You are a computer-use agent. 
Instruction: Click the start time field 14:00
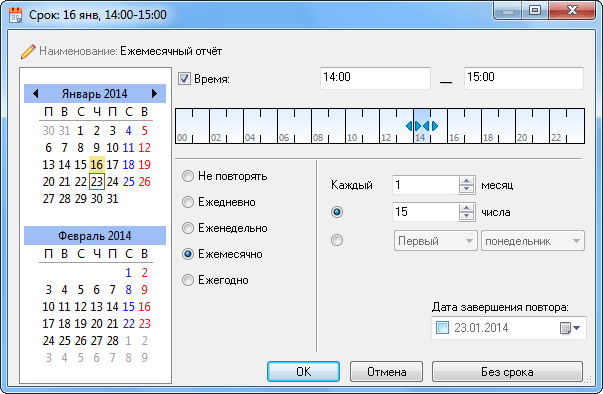click(375, 78)
